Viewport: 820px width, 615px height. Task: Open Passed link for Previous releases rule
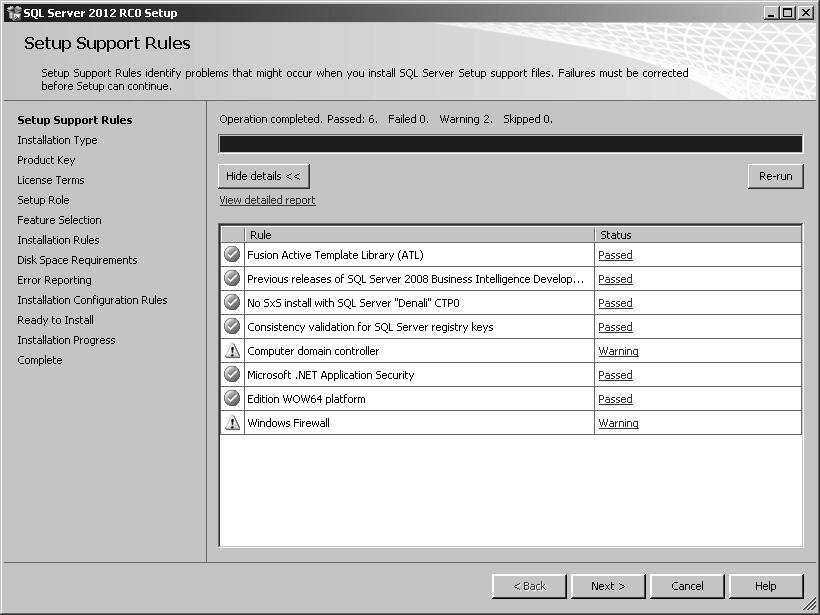click(616, 279)
